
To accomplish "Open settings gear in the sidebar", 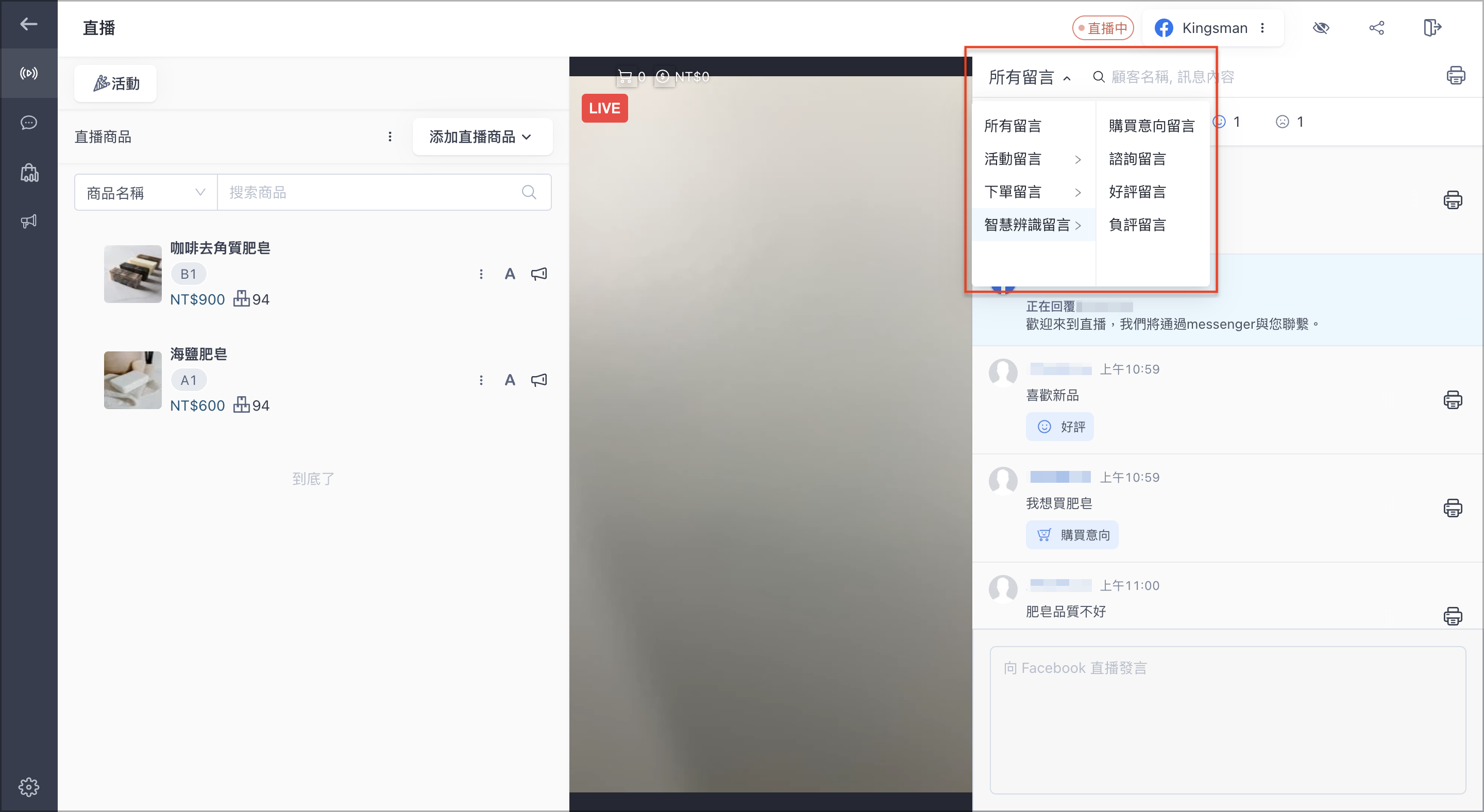I will [29, 787].
